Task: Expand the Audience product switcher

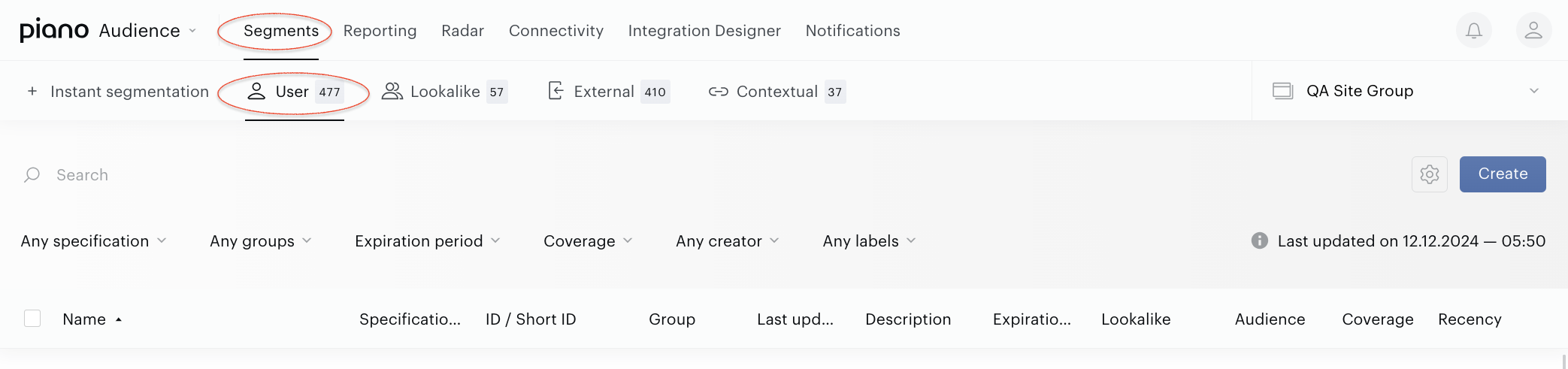Action: tap(147, 31)
